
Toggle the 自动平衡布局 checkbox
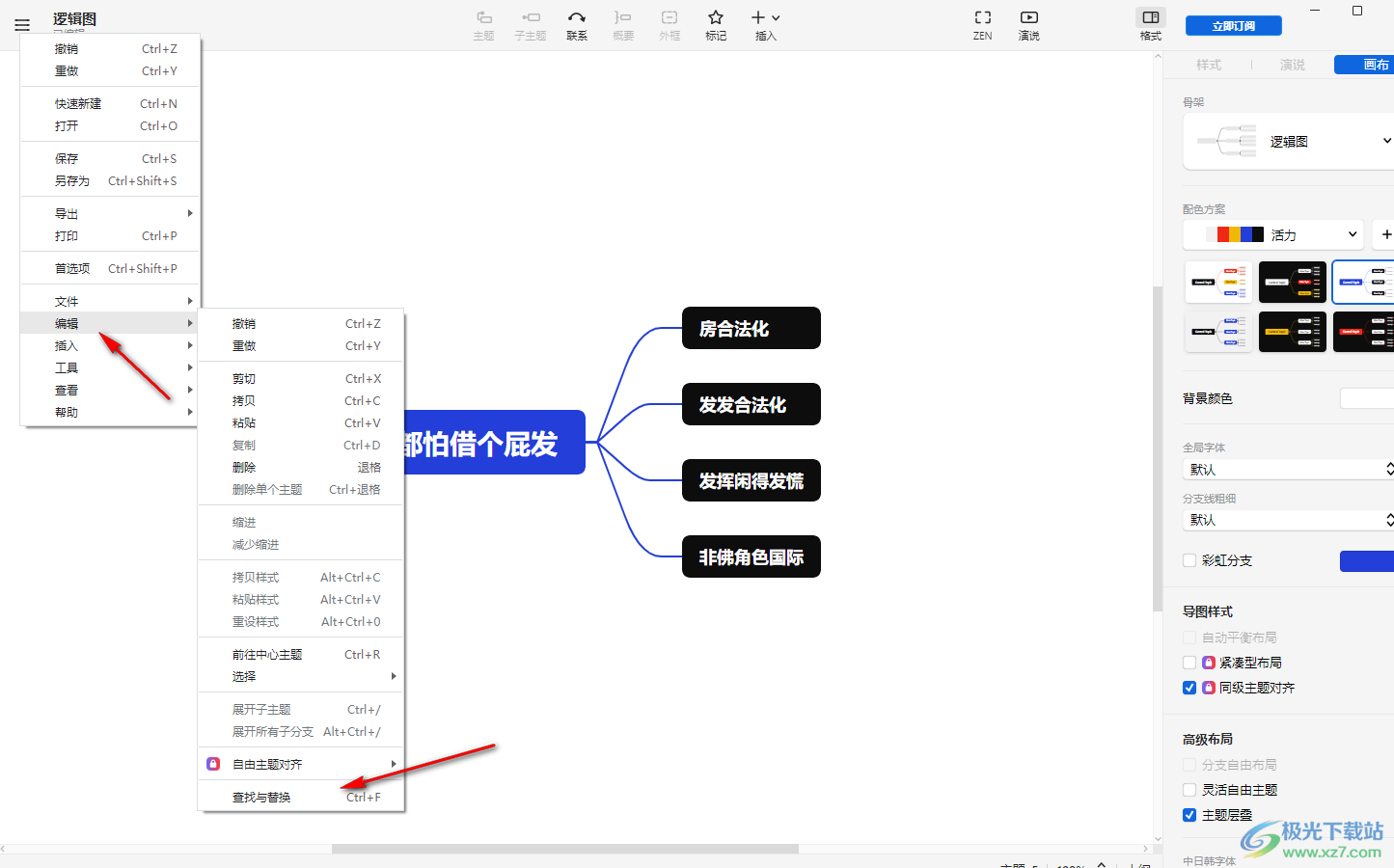[1189, 637]
